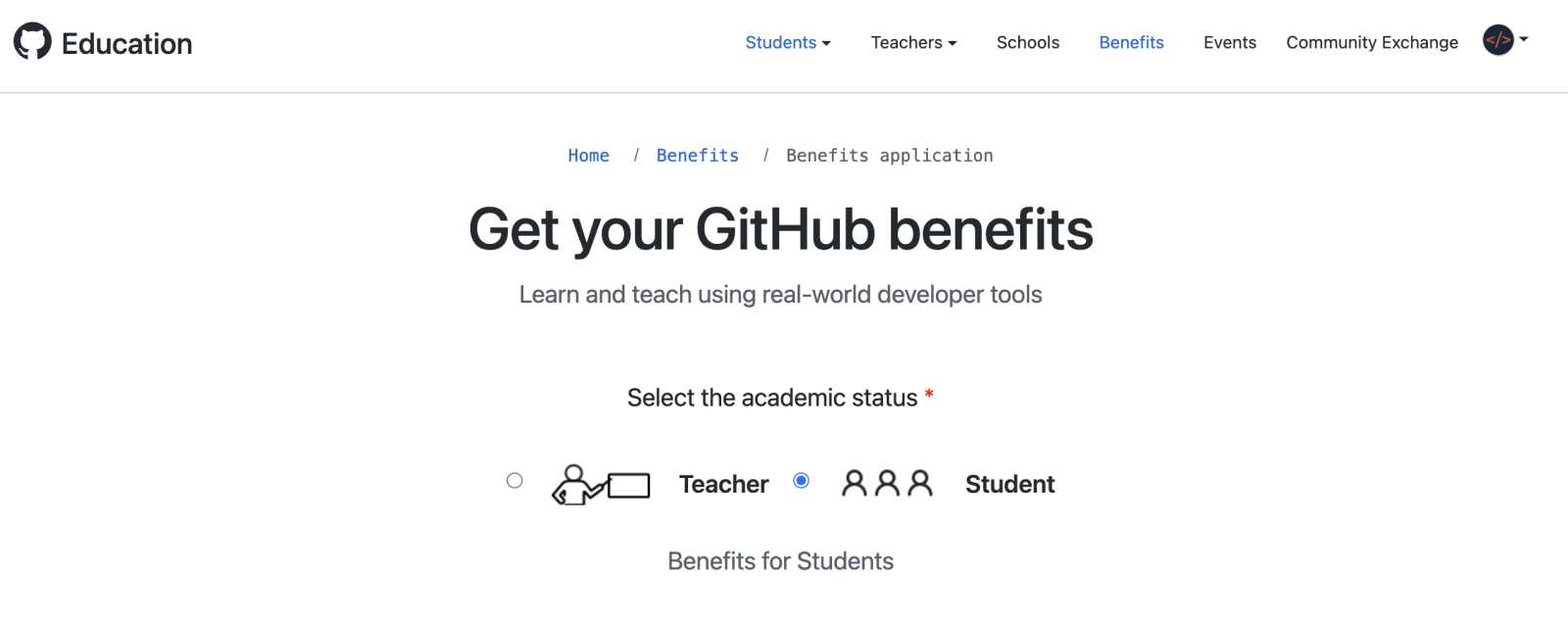Choose the Teacher label option
This screenshot has width=1568, height=619.
(x=723, y=484)
